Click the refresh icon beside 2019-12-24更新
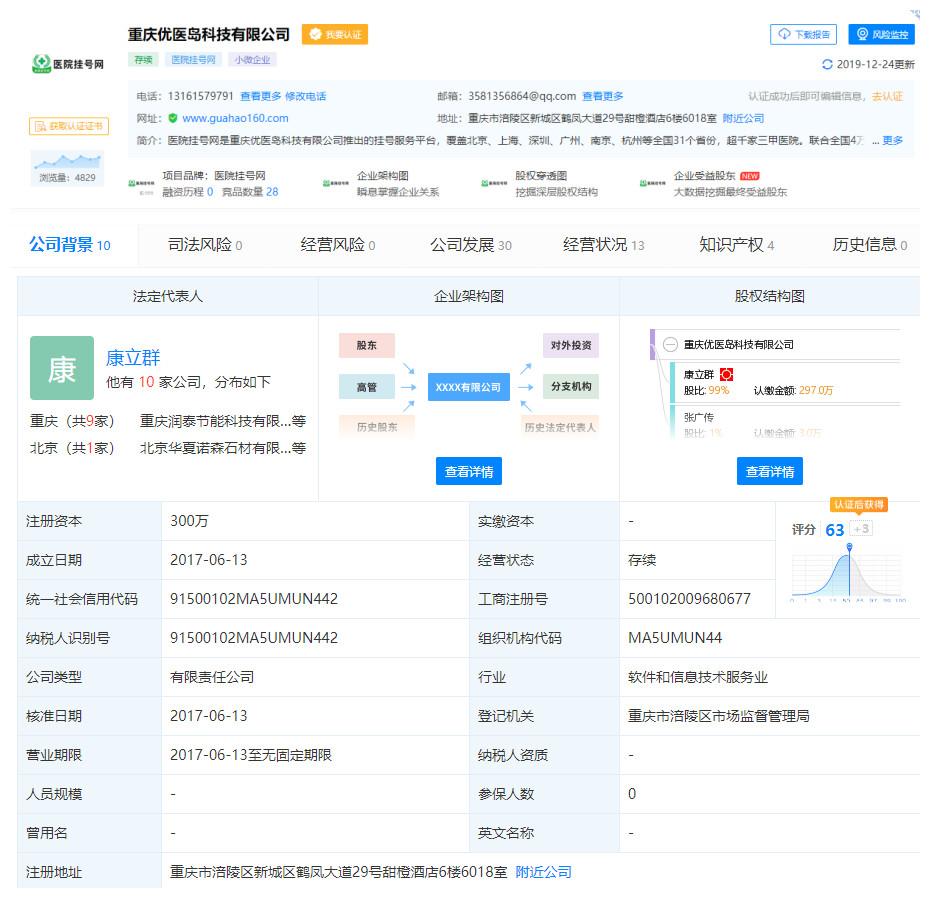This screenshot has height=898, width=930. click(827, 64)
